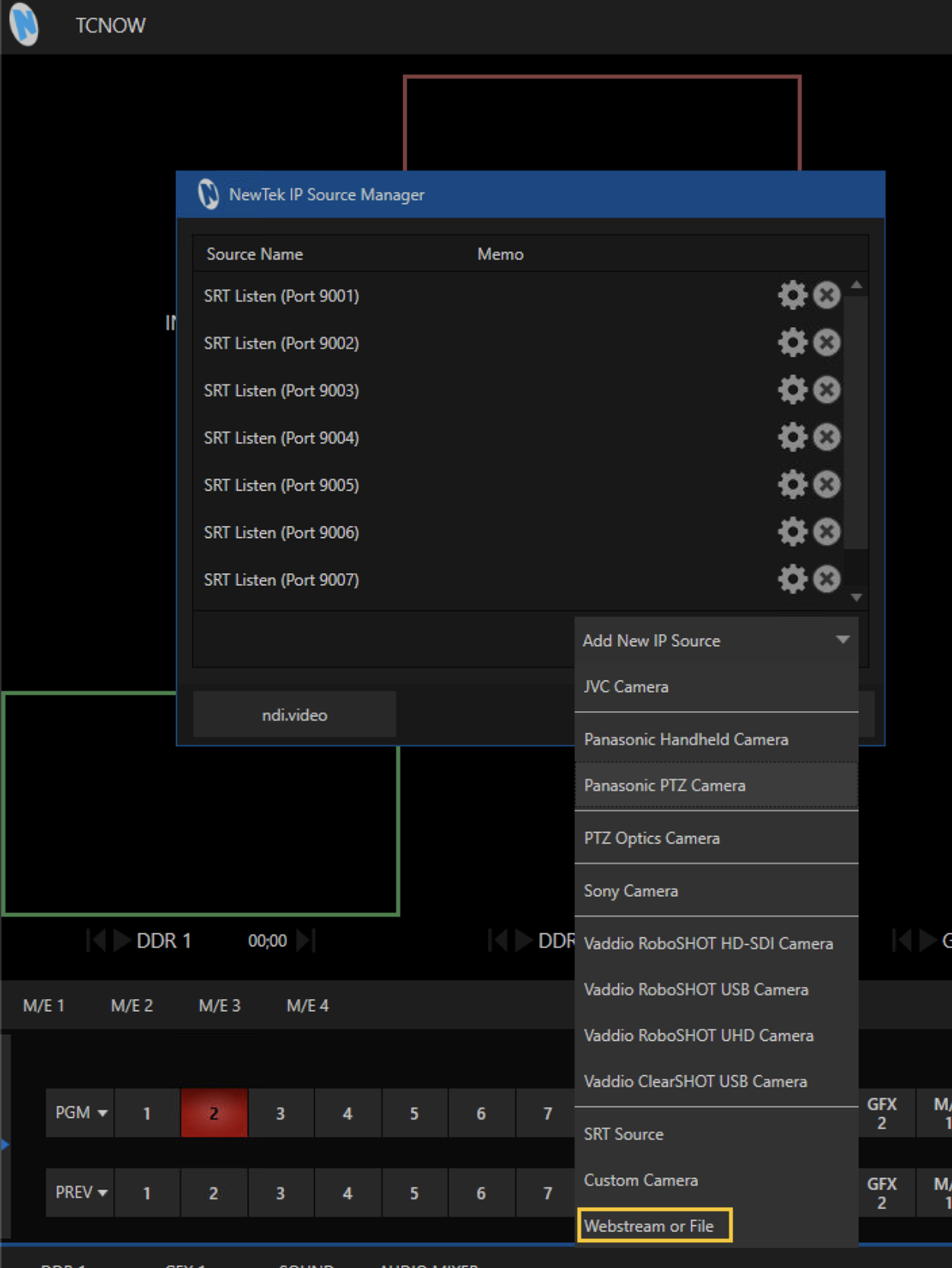The width and height of the screenshot is (952, 1268).
Task: Remove SRT Listen Port 9004 source
Action: click(x=826, y=437)
